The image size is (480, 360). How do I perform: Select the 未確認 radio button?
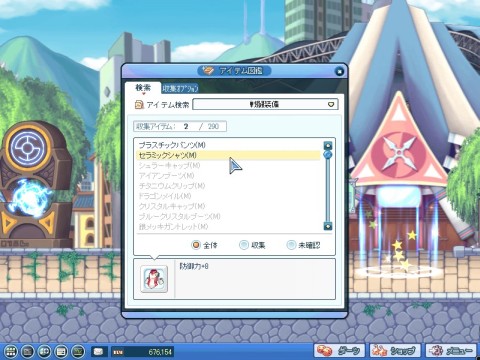pos(291,245)
